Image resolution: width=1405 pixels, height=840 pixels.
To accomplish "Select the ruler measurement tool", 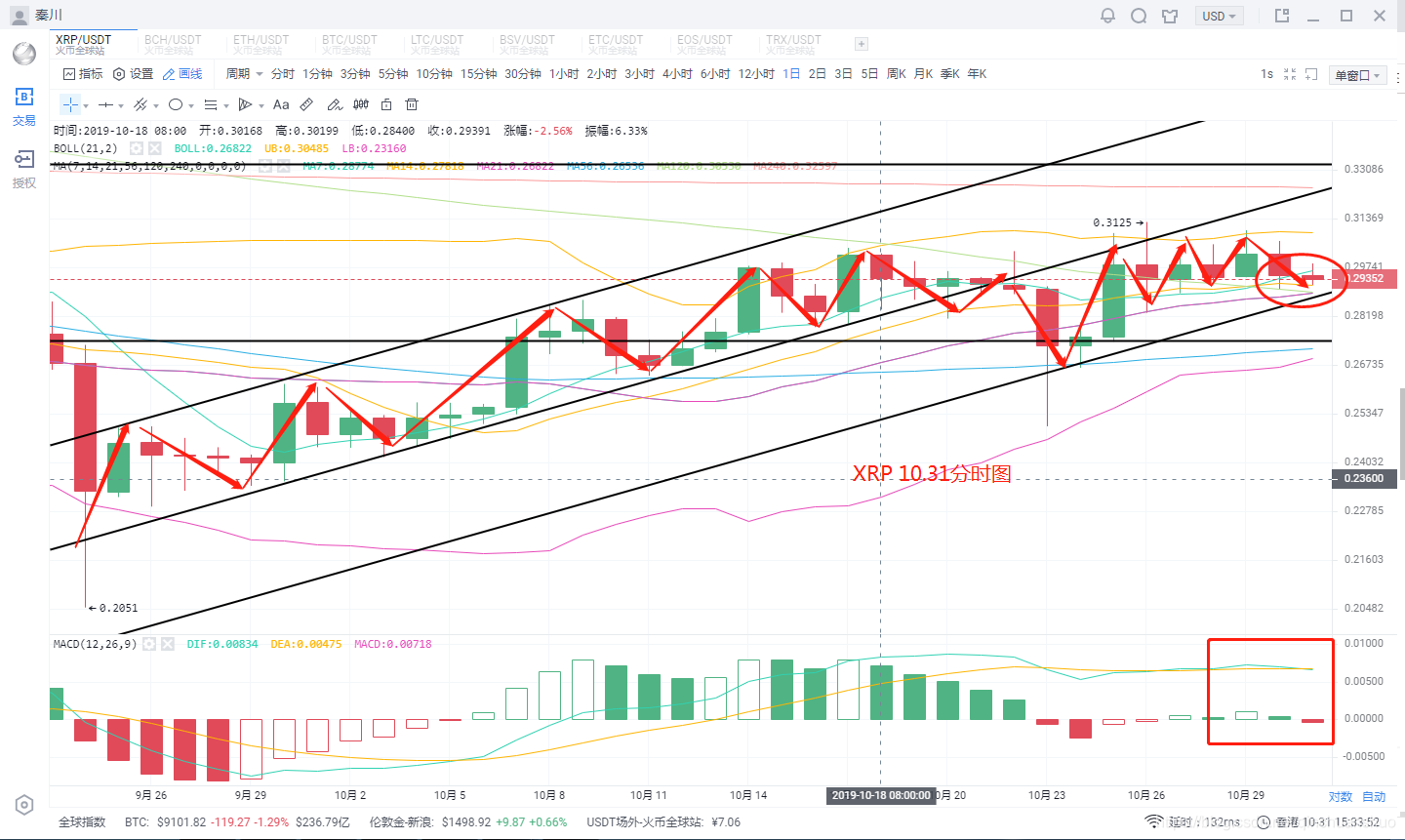I will [306, 104].
